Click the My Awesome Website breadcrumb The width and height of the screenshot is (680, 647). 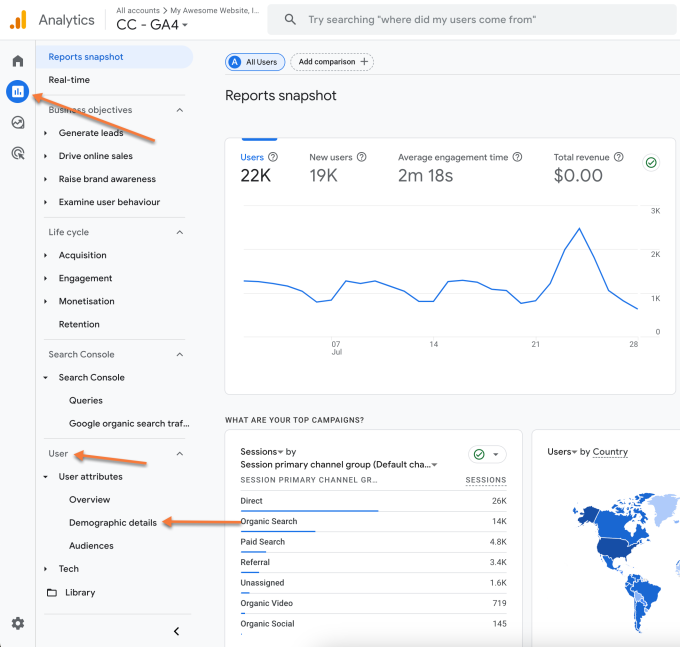click(x=214, y=10)
